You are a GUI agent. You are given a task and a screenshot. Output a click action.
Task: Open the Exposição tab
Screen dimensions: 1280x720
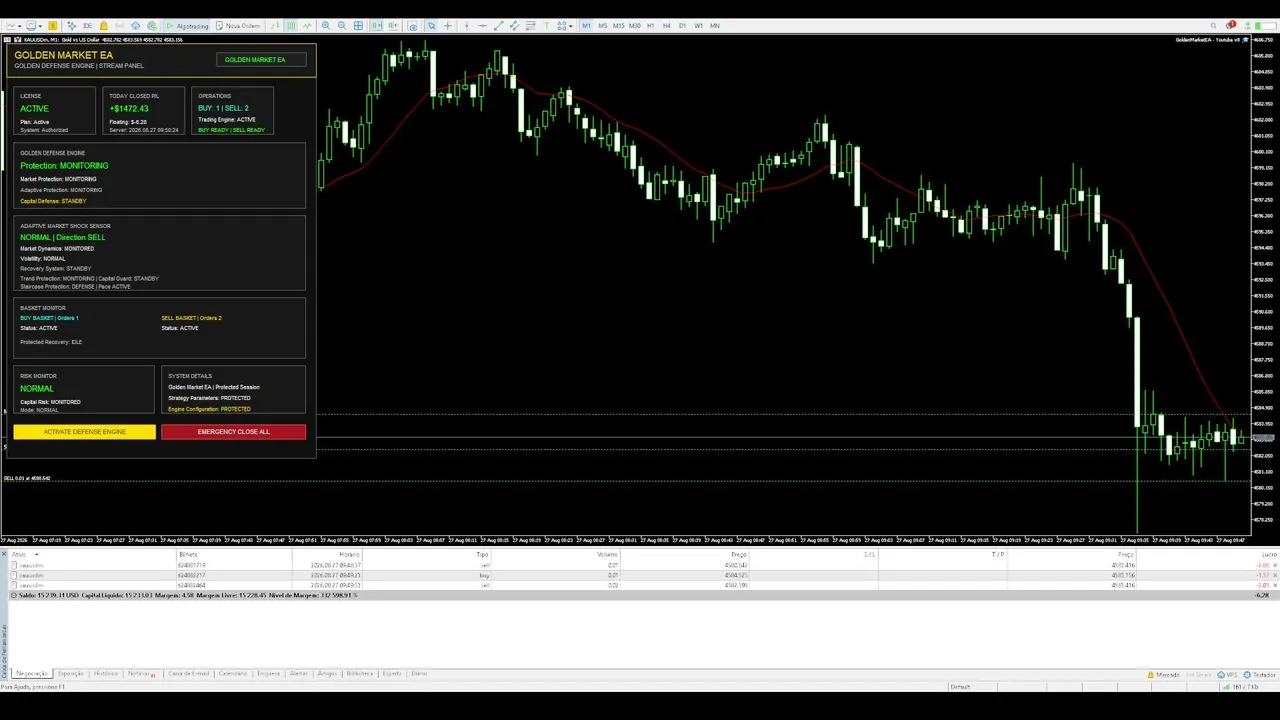[70, 673]
